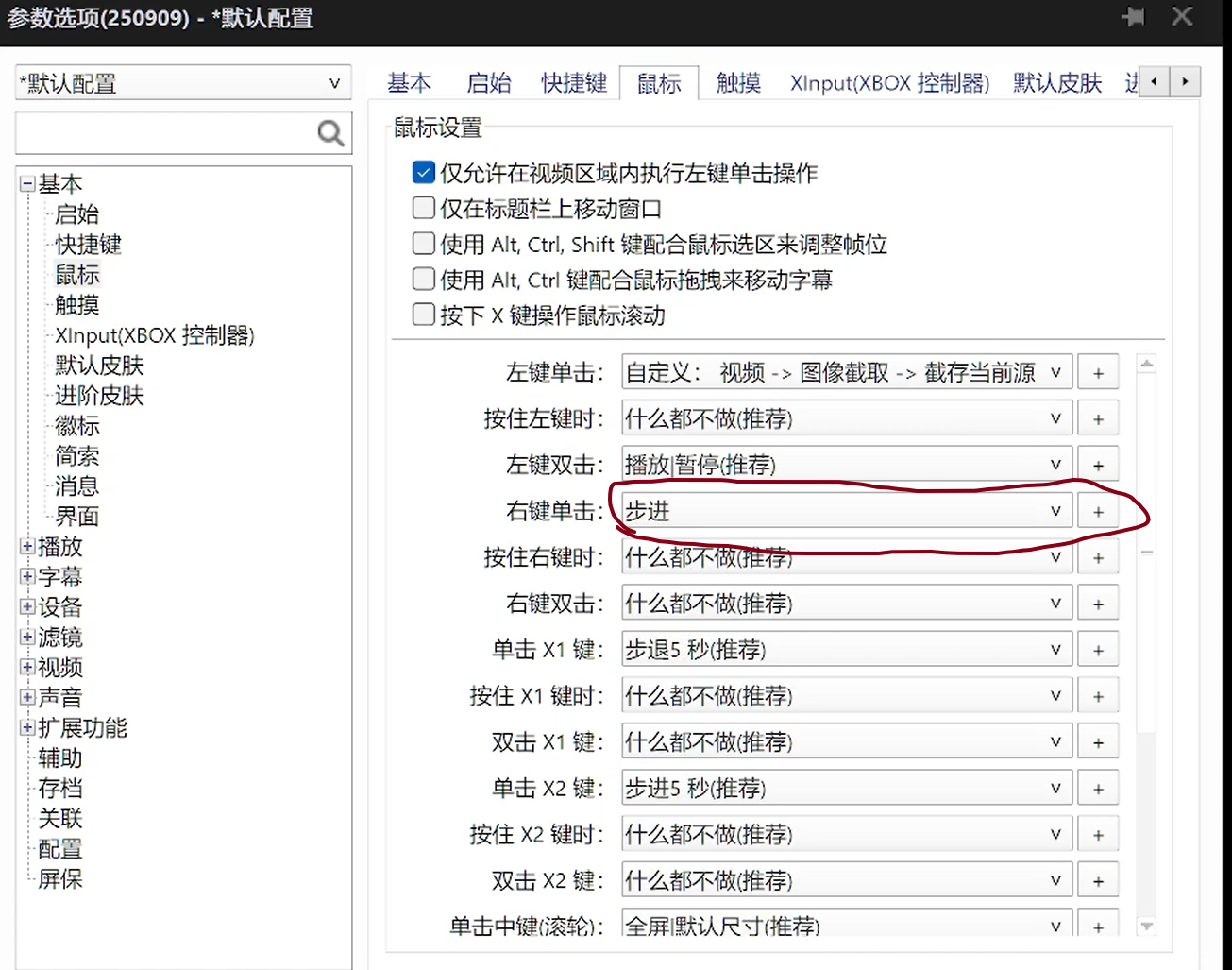The width and height of the screenshot is (1232, 970).
Task: Enable 按下 X 键操作鼠标滚动 checkbox
Action: (424, 315)
